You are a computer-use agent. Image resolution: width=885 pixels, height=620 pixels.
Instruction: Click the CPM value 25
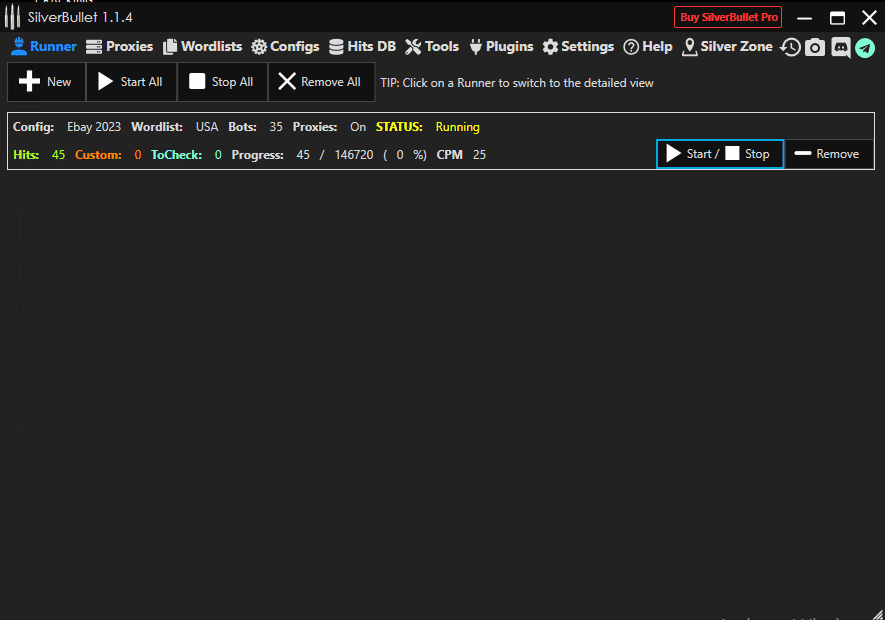coord(479,155)
